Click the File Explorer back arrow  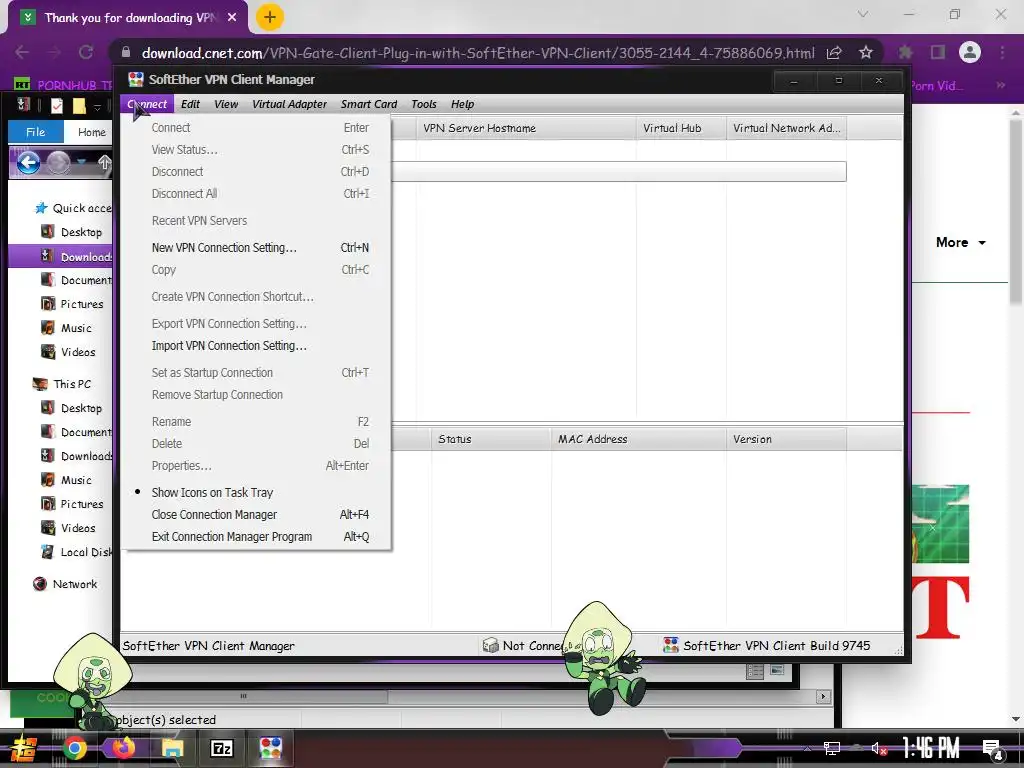(x=28, y=163)
